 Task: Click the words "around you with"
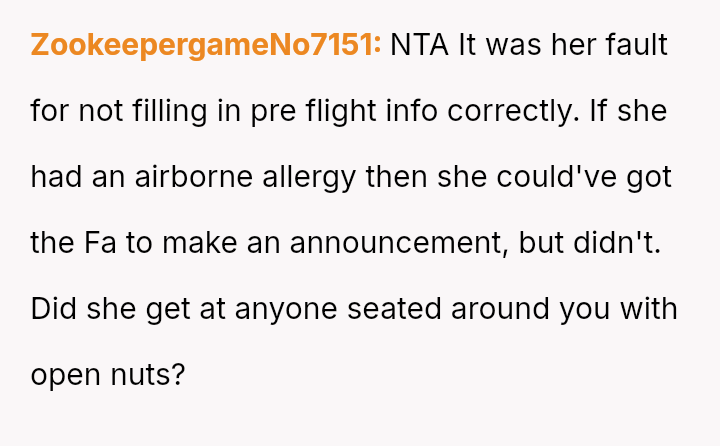coord(564,309)
